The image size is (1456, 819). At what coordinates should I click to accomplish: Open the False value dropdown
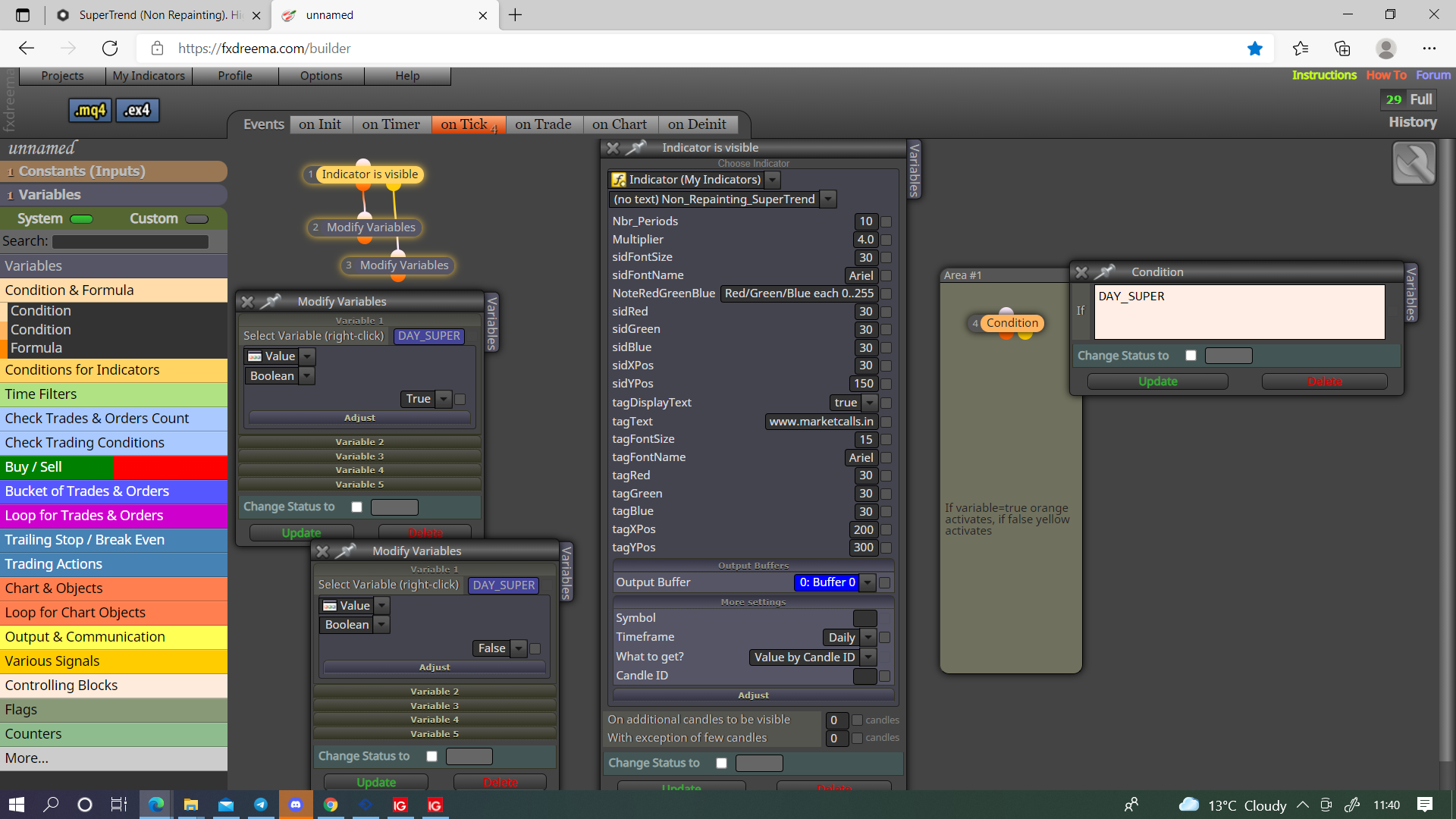tap(519, 648)
